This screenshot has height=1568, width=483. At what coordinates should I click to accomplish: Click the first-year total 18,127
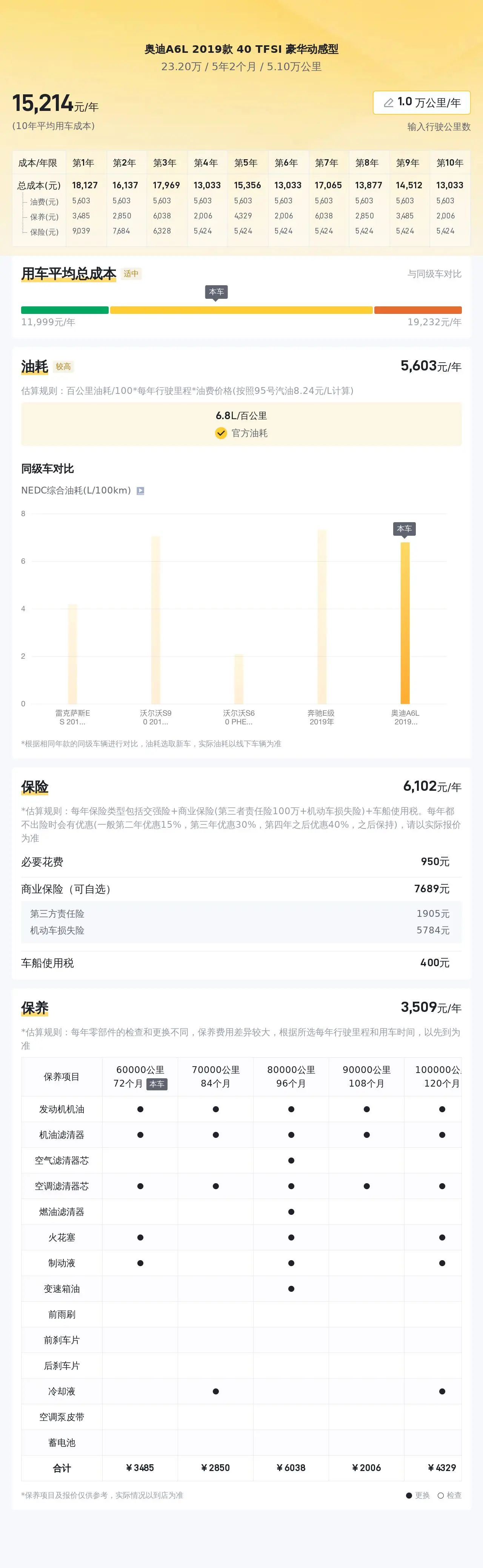click(x=85, y=185)
